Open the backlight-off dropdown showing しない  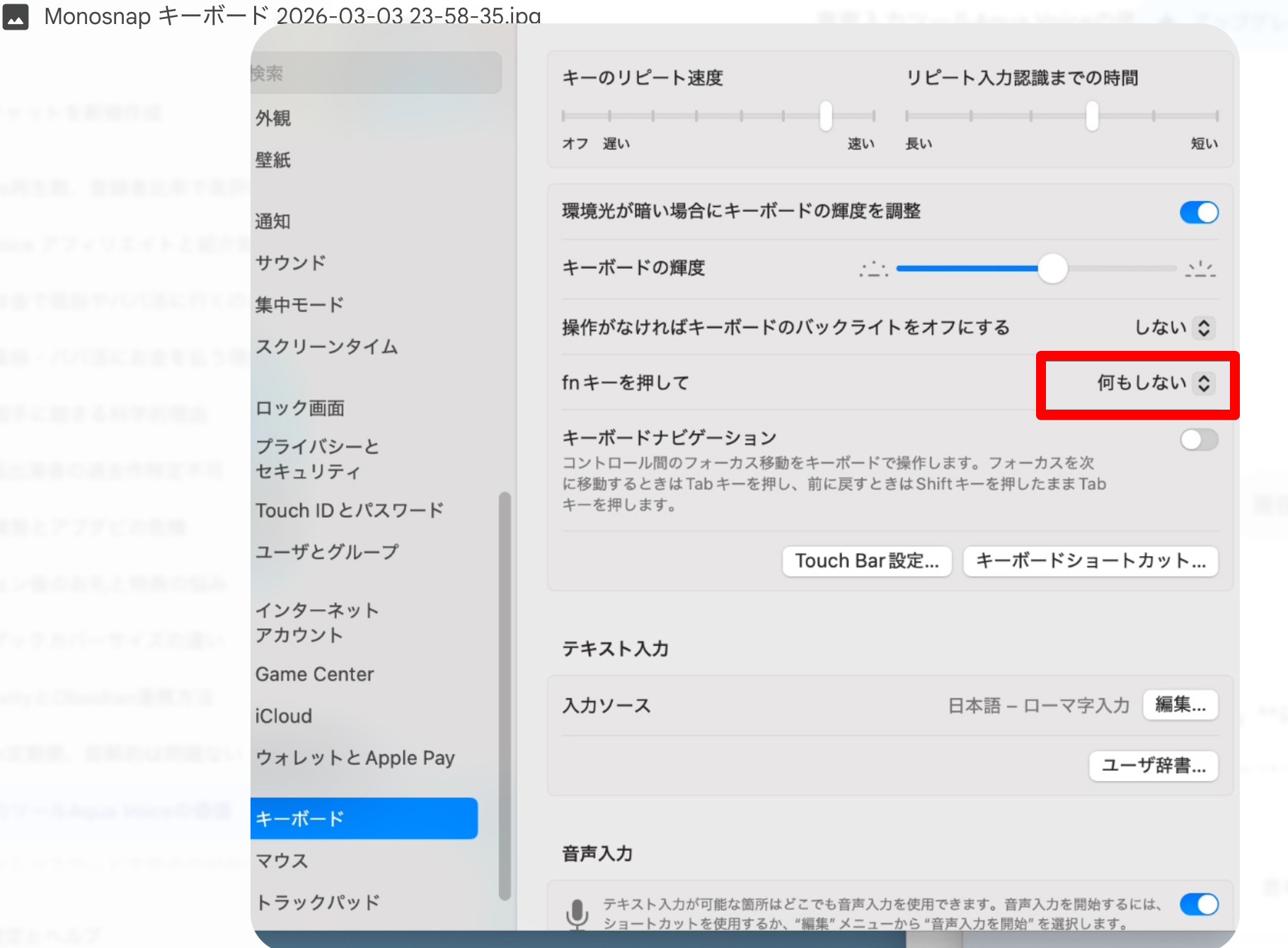pyautogui.click(x=1174, y=328)
